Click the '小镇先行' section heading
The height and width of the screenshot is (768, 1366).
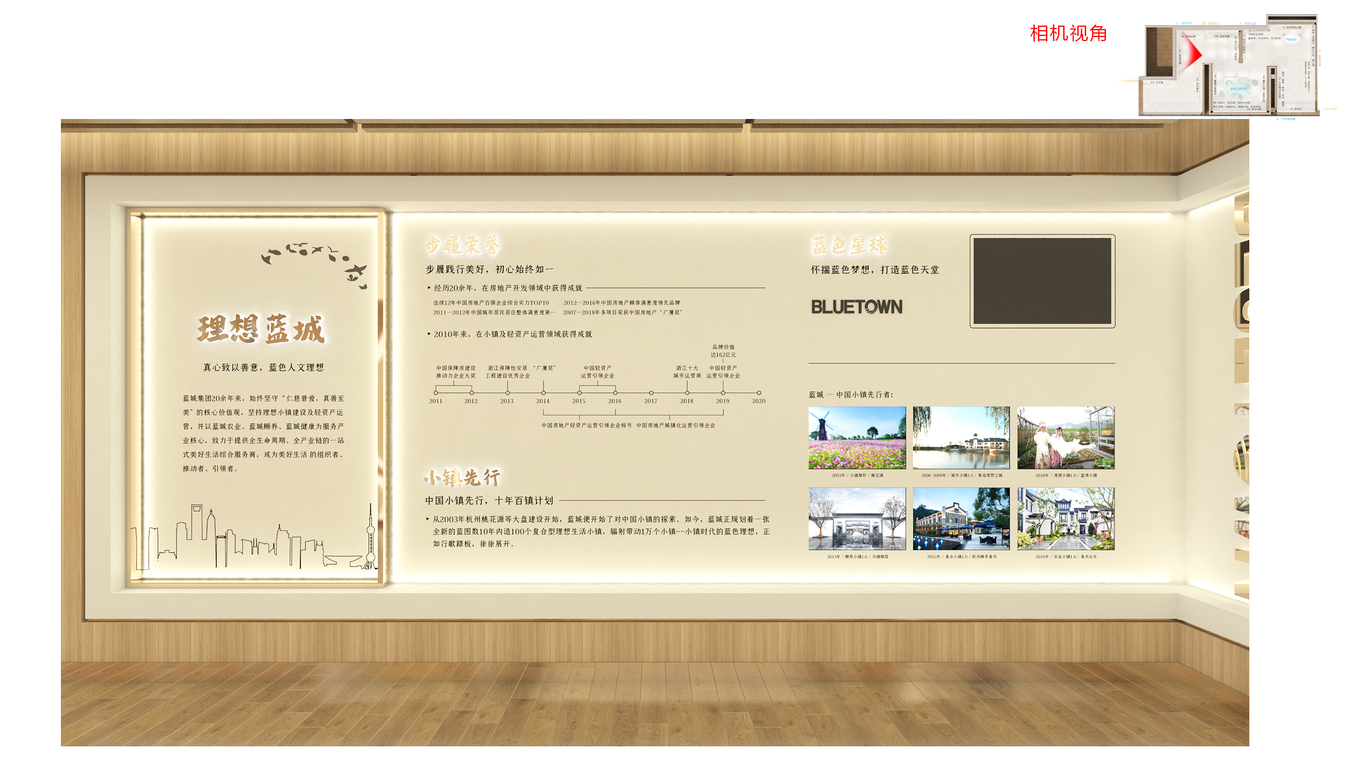pyautogui.click(x=462, y=477)
